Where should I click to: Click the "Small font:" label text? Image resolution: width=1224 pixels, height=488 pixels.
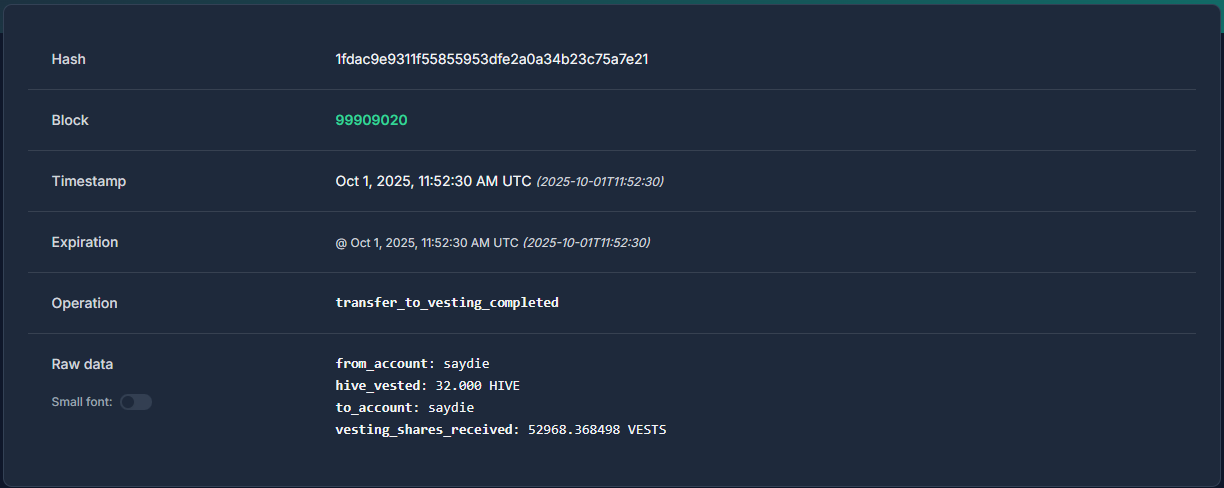pyautogui.click(x=81, y=402)
